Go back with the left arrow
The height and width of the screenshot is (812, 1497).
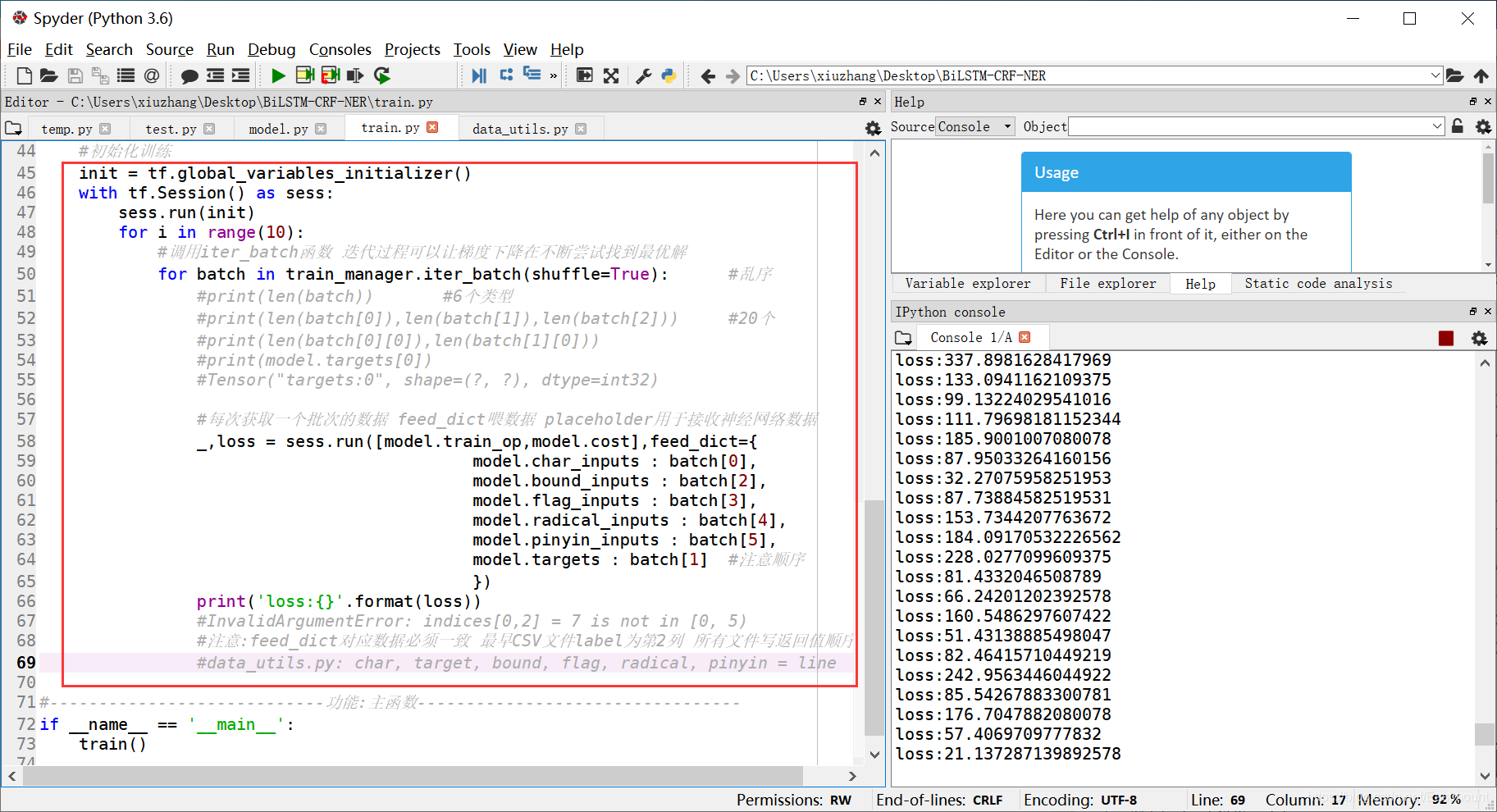click(708, 75)
